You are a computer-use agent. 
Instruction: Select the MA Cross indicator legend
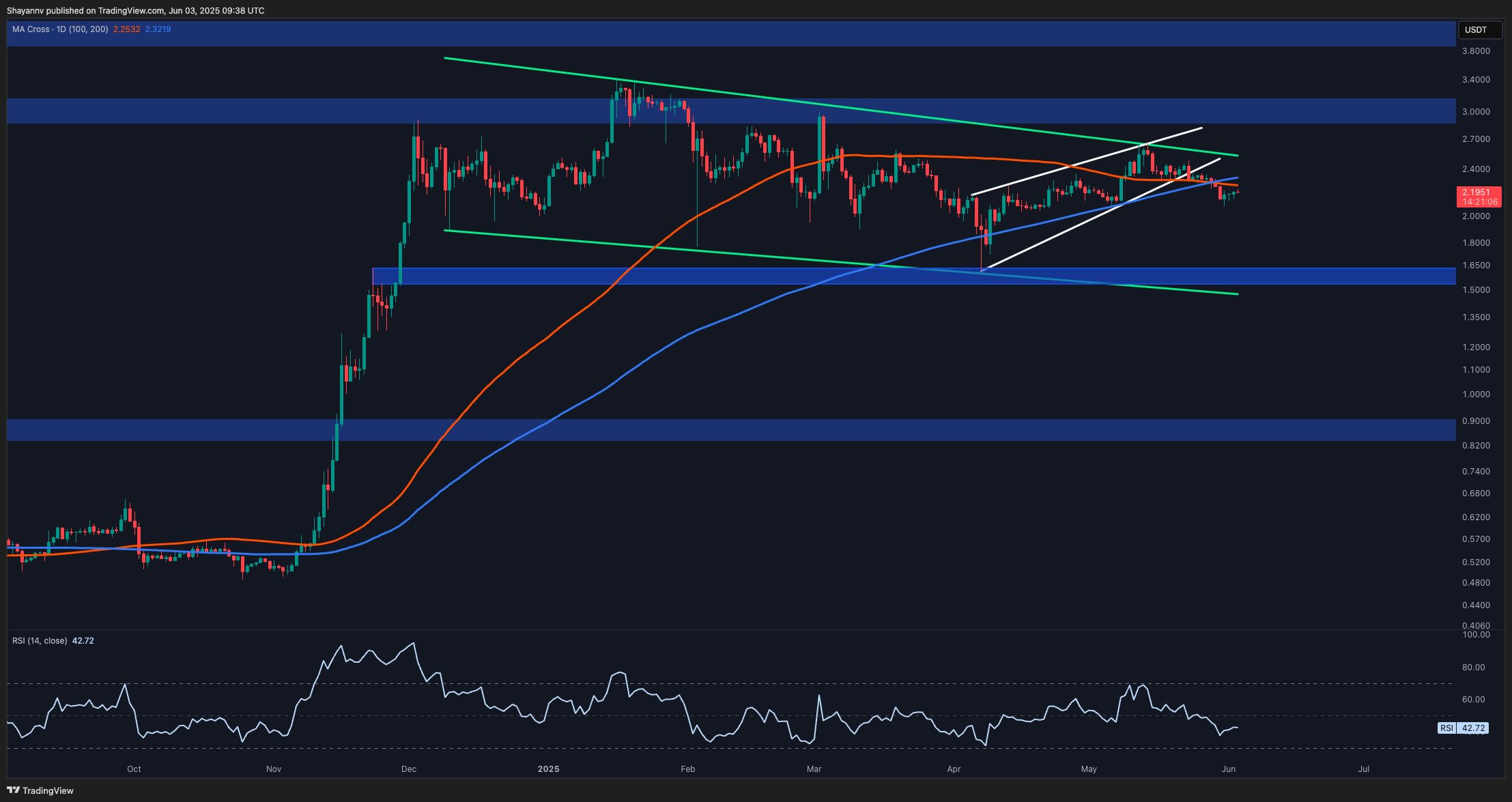(60, 29)
